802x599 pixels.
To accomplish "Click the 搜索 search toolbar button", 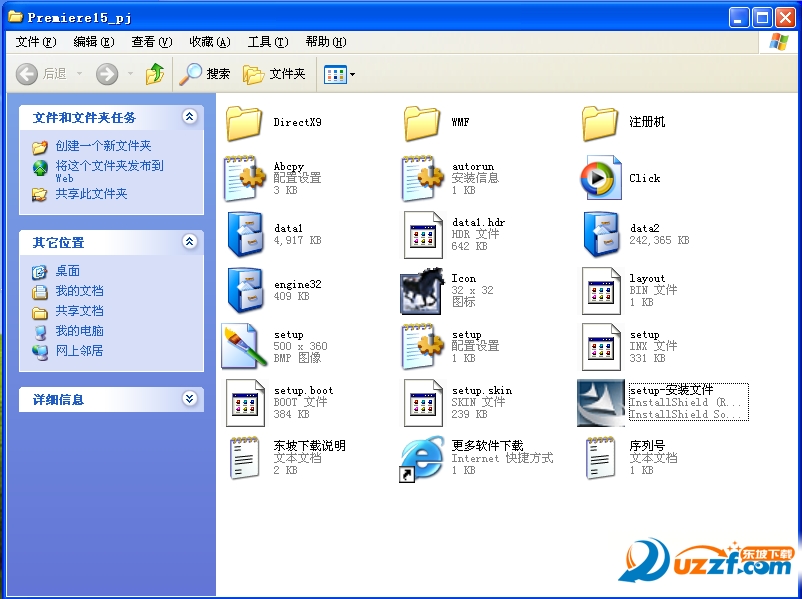I will click(x=205, y=74).
